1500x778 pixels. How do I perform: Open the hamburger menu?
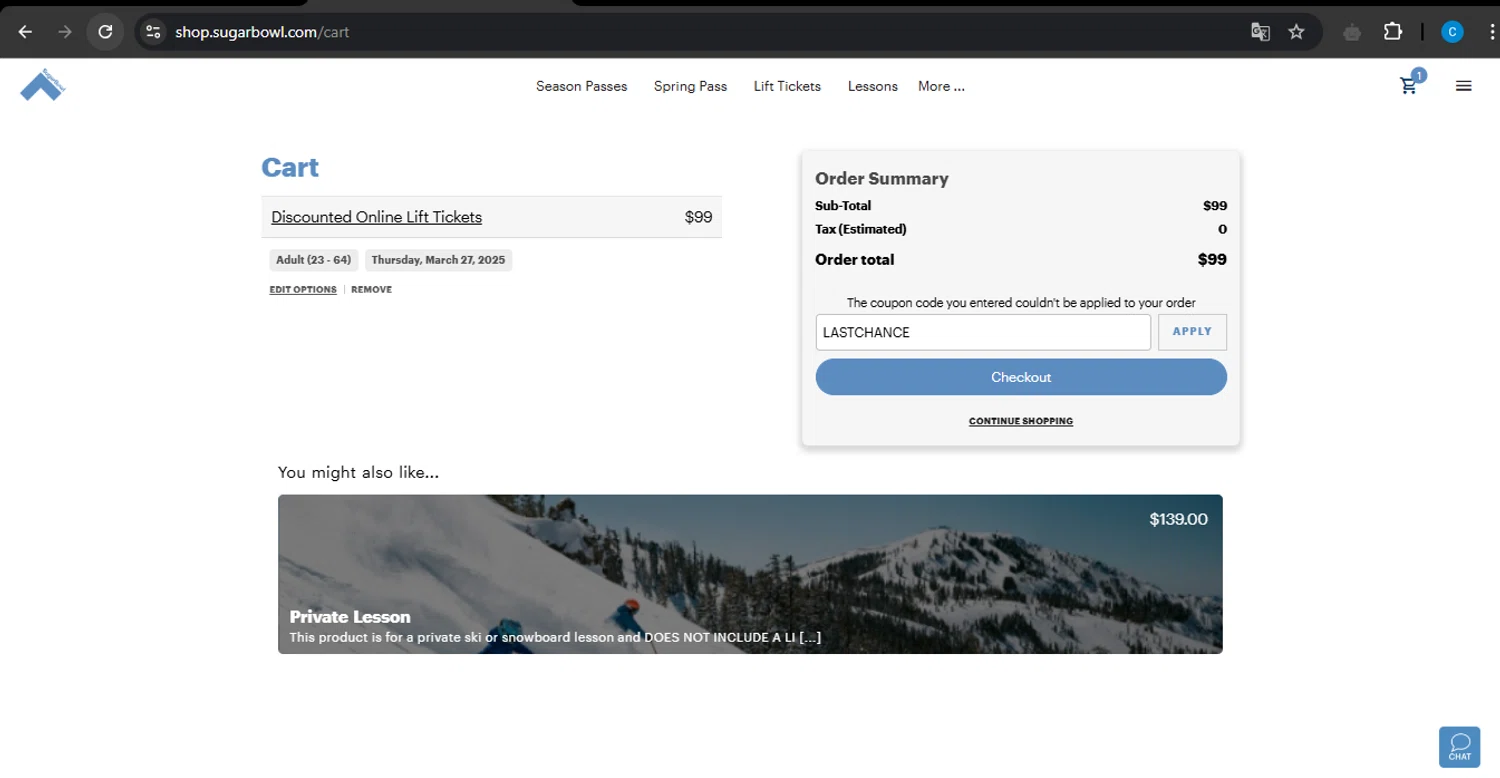pyautogui.click(x=1464, y=86)
